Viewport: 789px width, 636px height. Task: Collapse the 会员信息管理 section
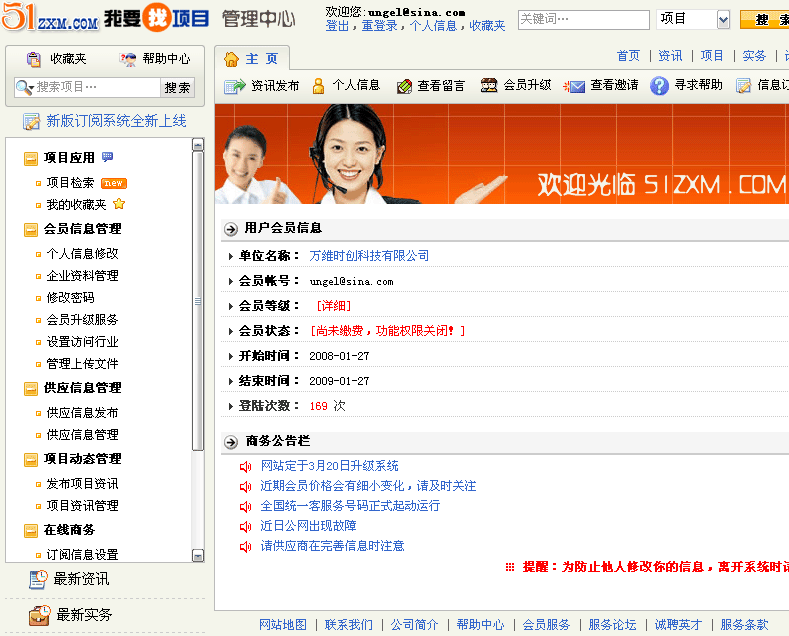pyautogui.click(x=31, y=229)
